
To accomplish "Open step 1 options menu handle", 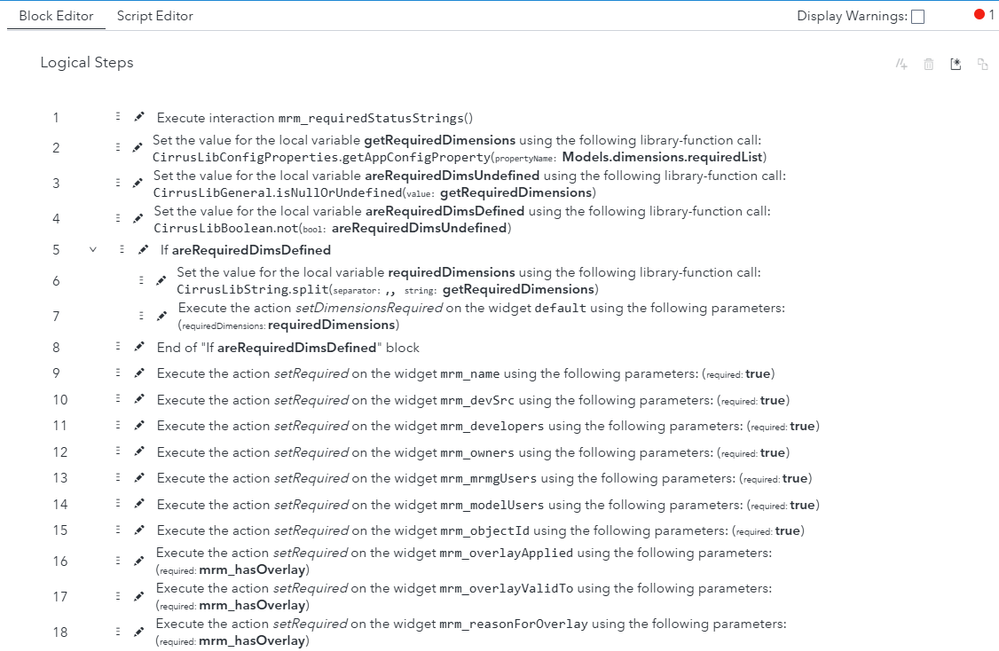I will (x=118, y=116).
